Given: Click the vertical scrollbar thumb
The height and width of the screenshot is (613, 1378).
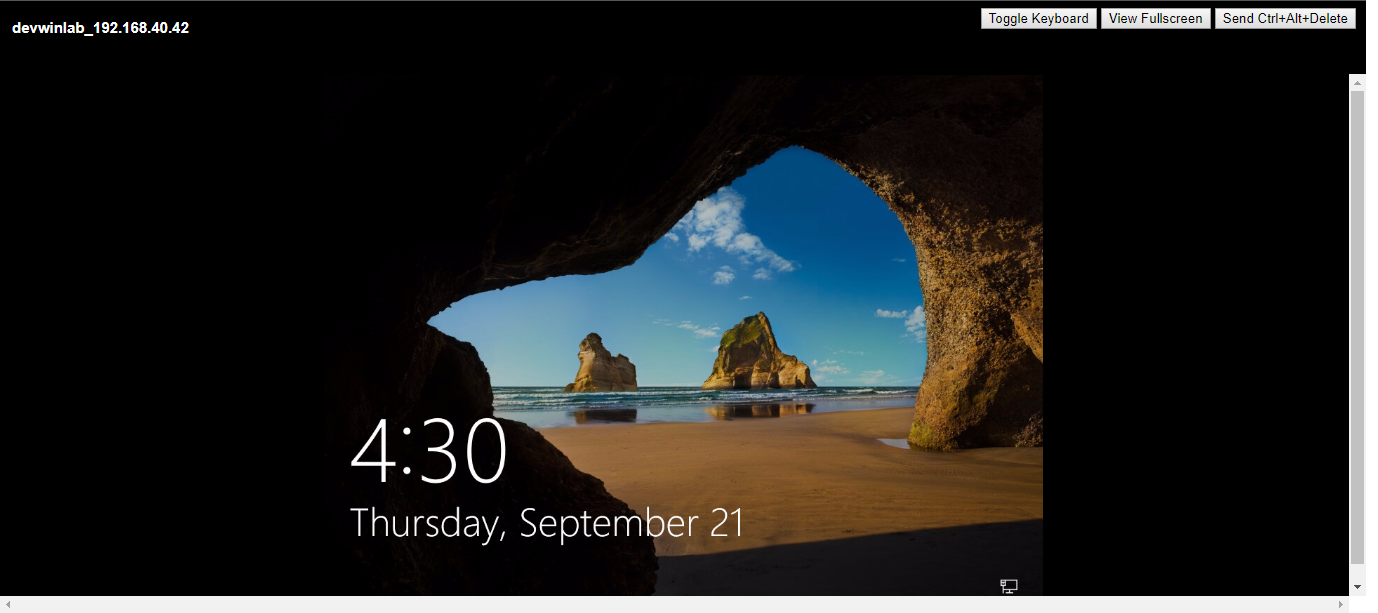Looking at the screenshot, I should (1357, 327).
